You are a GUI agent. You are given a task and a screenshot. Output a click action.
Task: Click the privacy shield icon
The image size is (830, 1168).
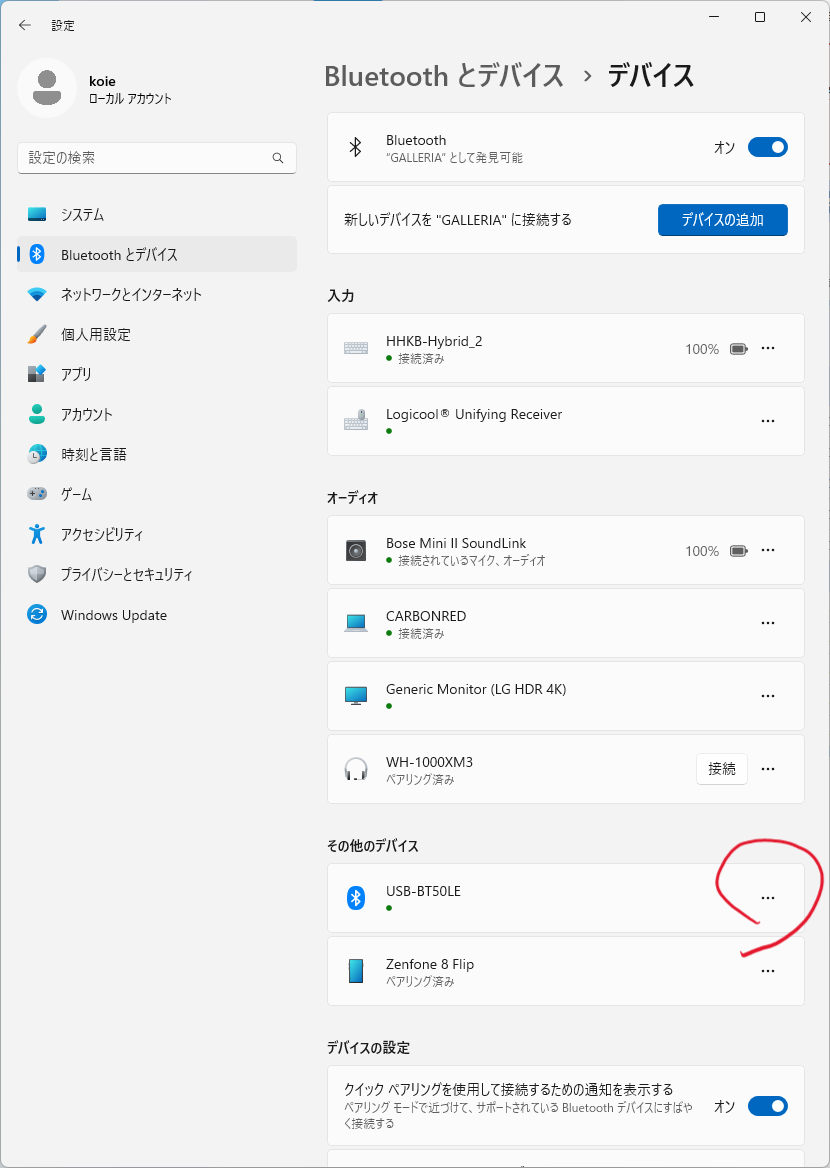pos(37,574)
